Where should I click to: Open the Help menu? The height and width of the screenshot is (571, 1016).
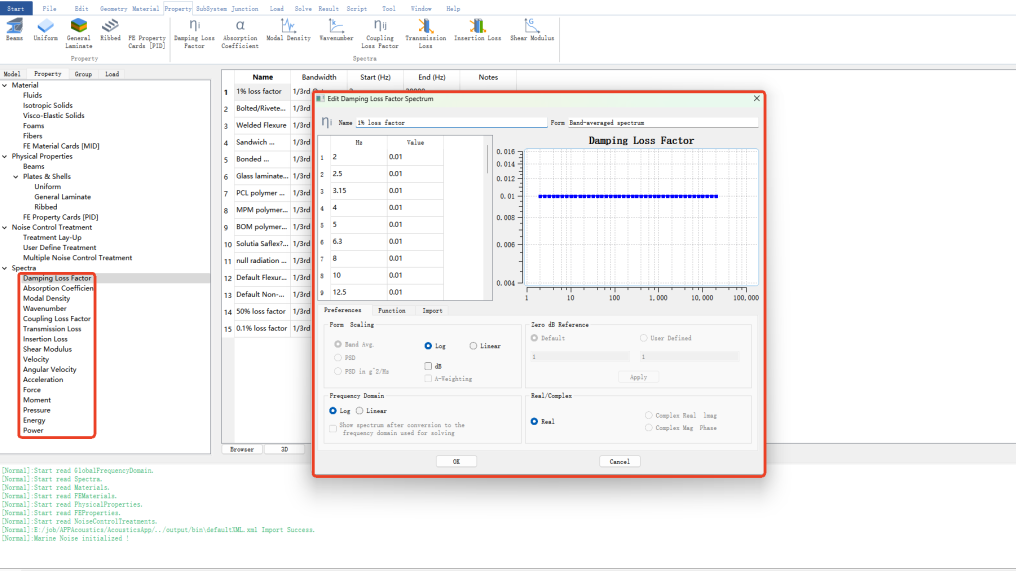[453, 8]
